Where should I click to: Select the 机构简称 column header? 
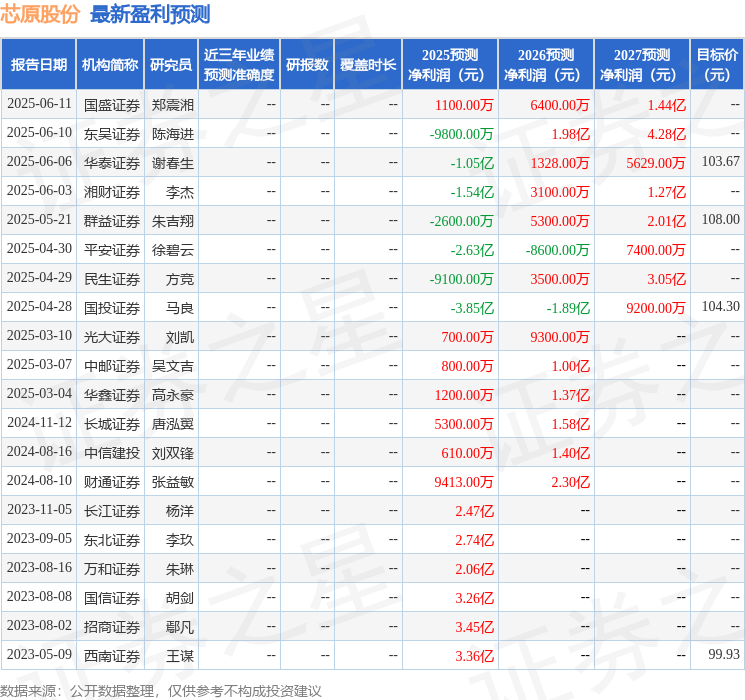pos(110,65)
